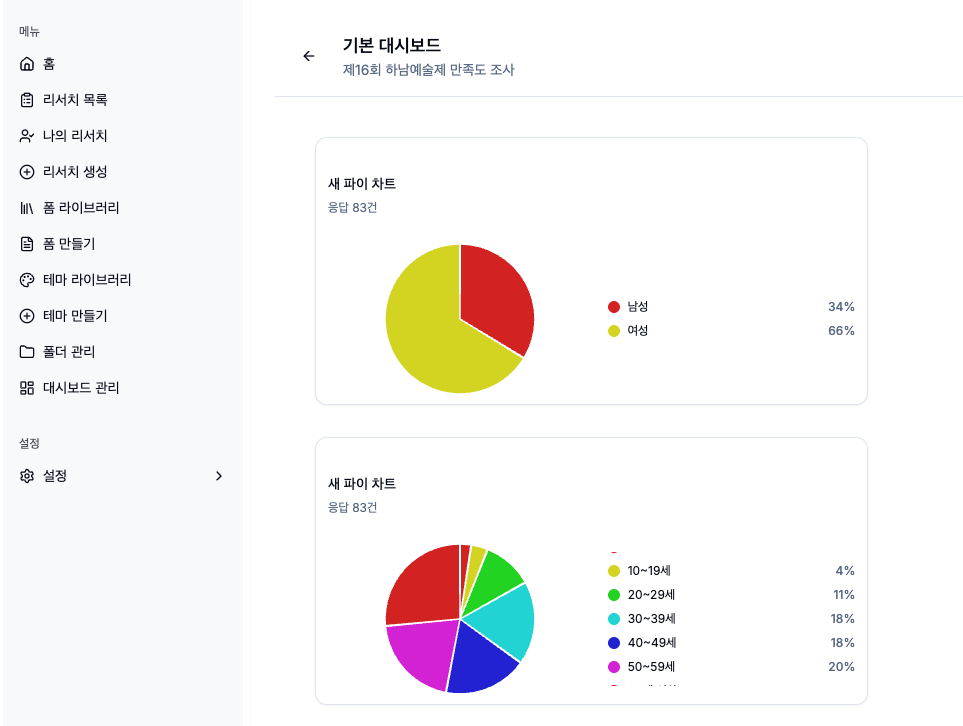Click the blue 40~49세 legend swatch
The image size is (963, 726).
pos(614,643)
